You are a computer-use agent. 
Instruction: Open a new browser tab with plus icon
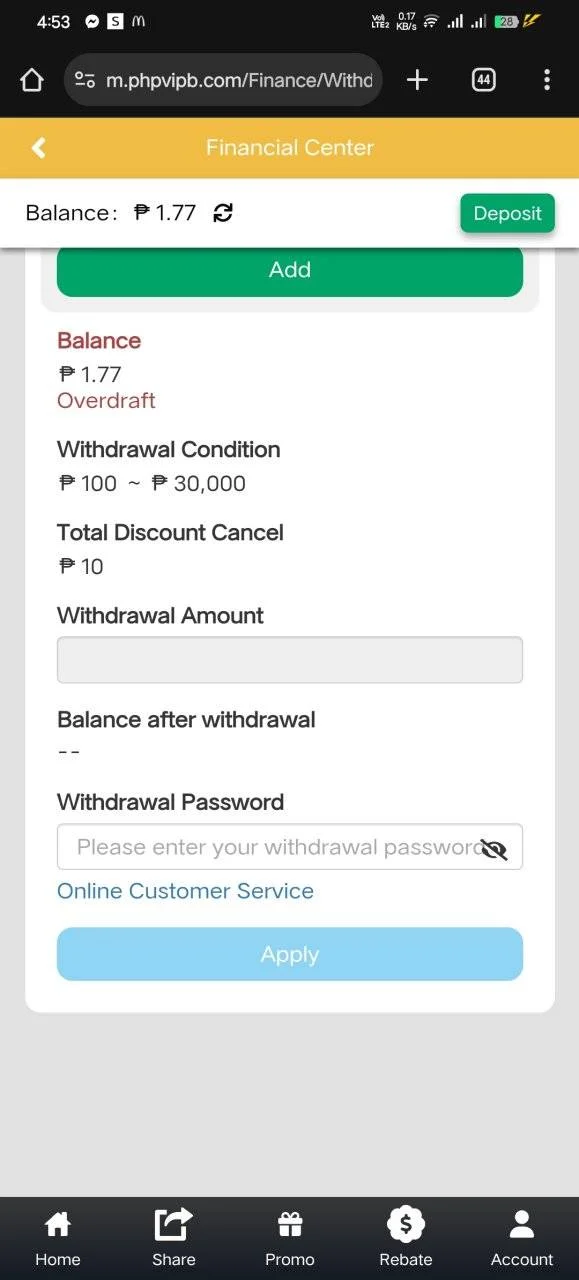[418, 81]
